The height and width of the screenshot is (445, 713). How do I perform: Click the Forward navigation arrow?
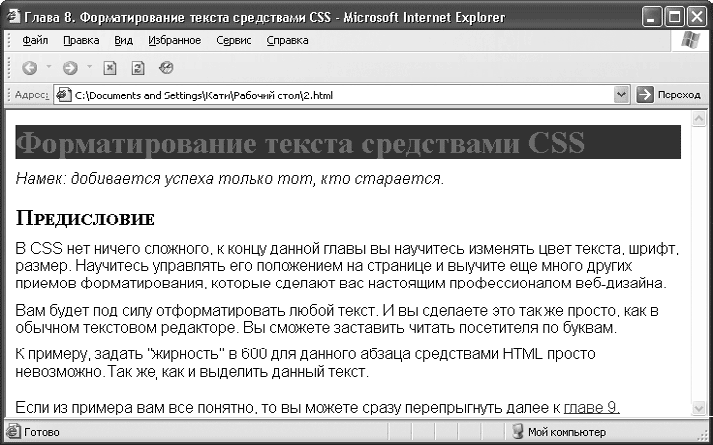pos(69,68)
